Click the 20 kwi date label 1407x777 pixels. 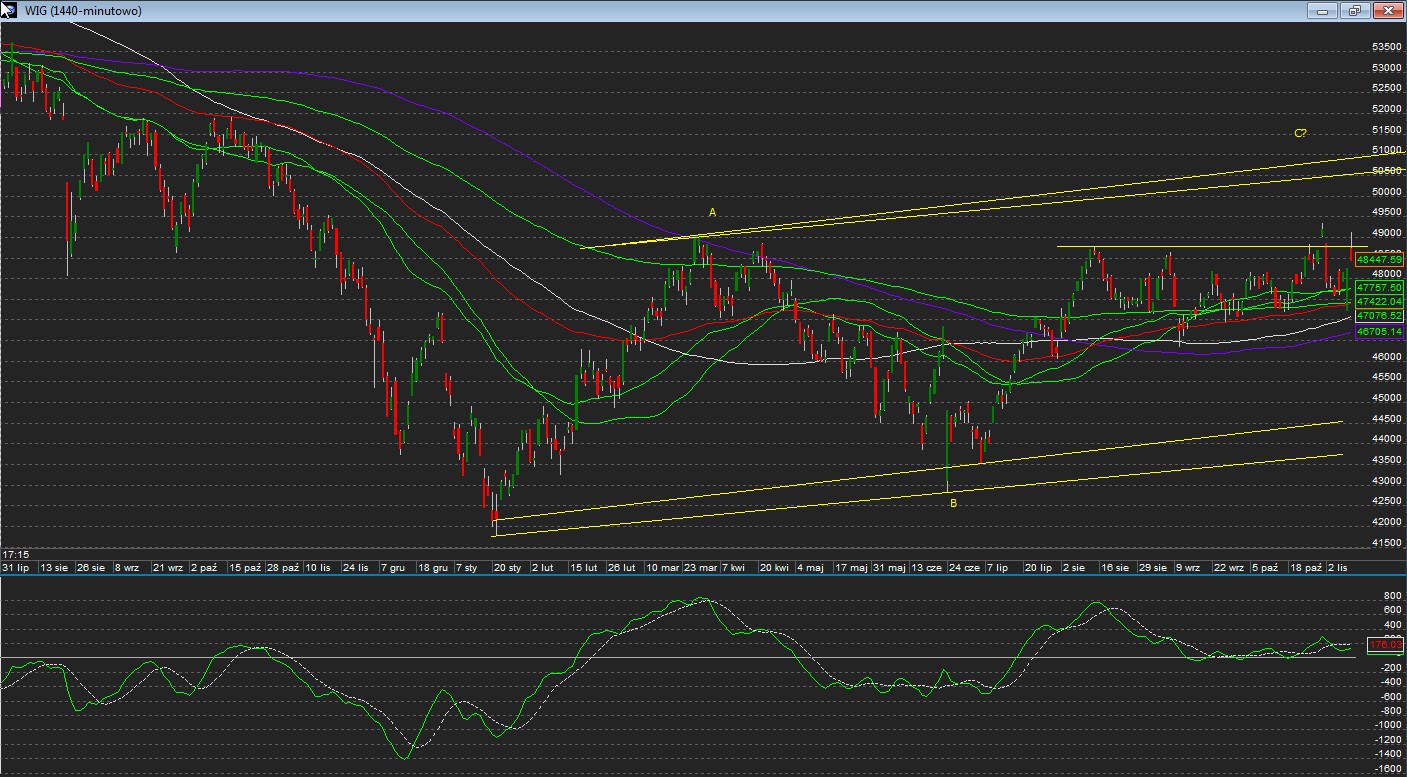point(775,567)
